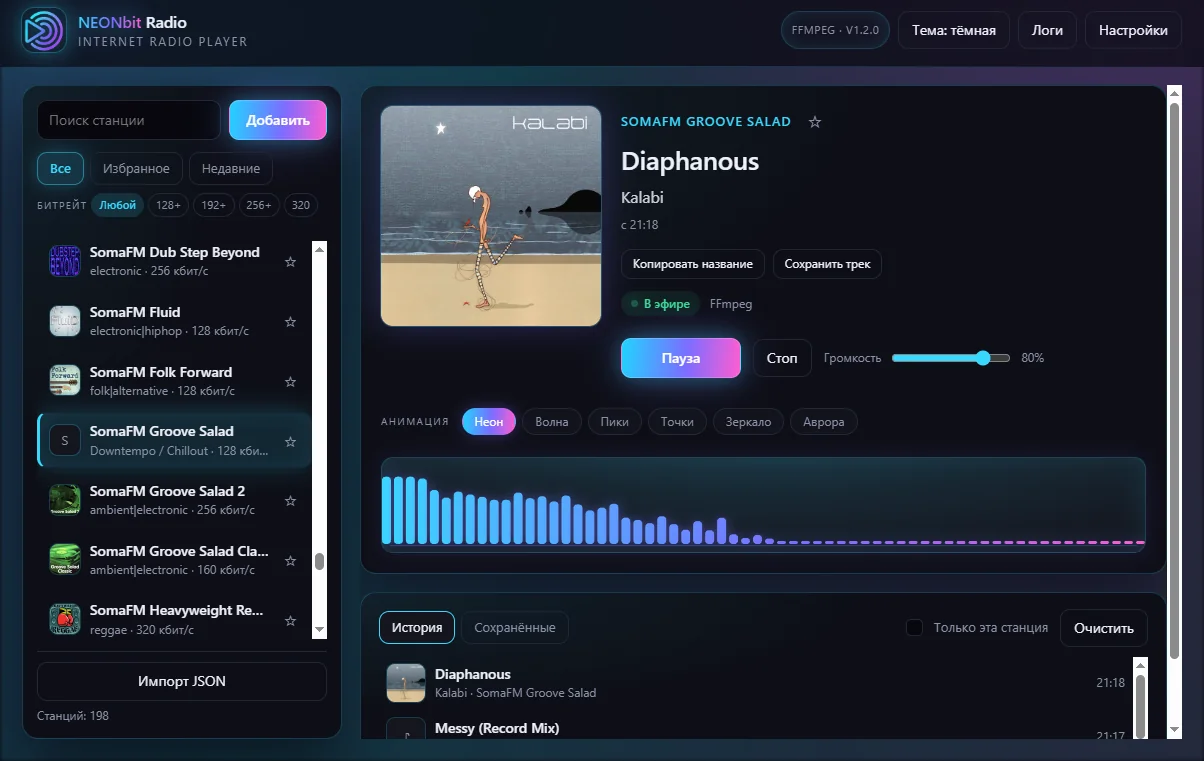Select 256+ bitrate filter
This screenshot has width=1204, height=761.
pyautogui.click(x=259, y=205)
